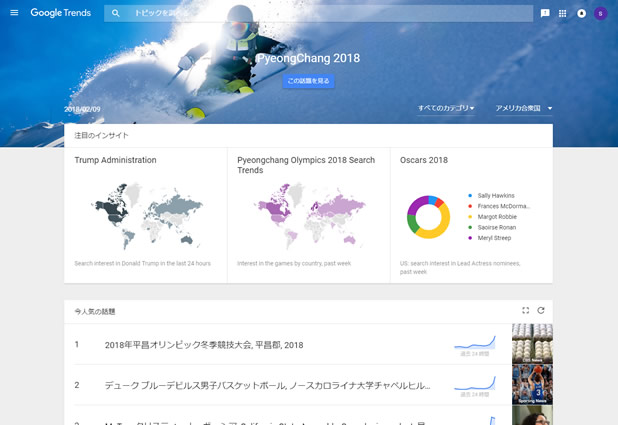Open Pyeongchang Olympics 2018 Search Trends card

tap(306, 165)
